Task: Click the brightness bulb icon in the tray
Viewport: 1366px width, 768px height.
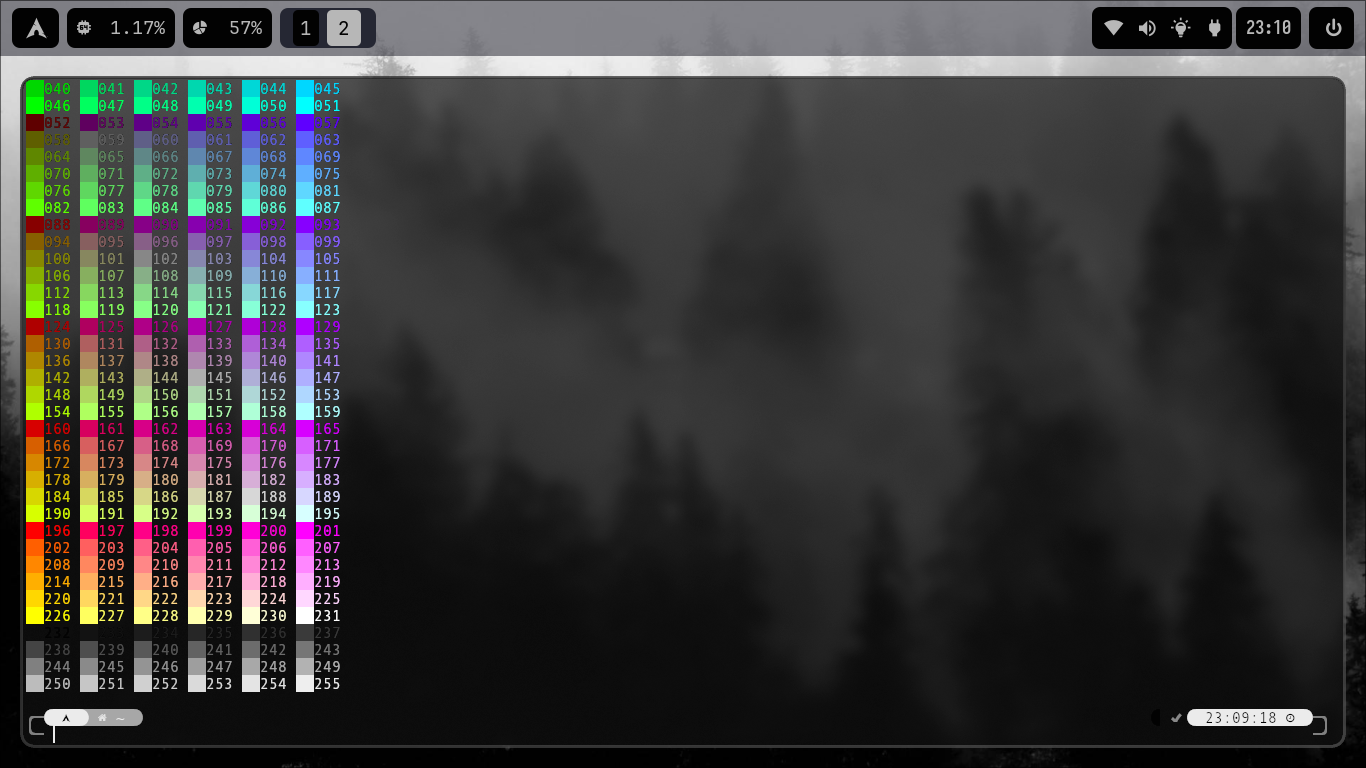Action: coord(1180,27)
